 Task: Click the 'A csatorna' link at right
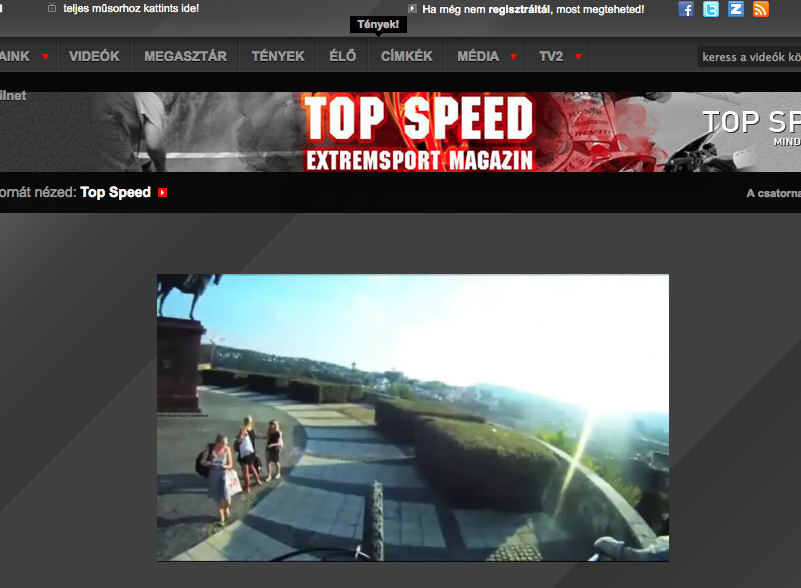773,193
